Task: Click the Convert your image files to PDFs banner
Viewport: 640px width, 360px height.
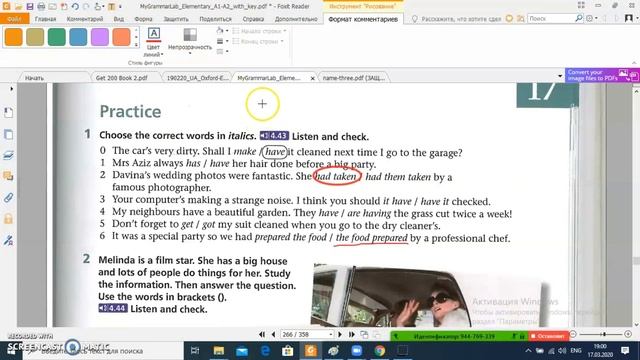Action: click(x=602, y=75)
